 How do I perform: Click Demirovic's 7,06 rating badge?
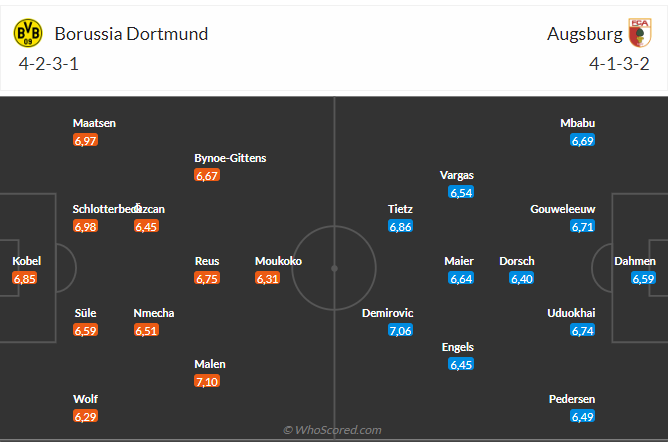pyautogui.click(x=401, y=330)
